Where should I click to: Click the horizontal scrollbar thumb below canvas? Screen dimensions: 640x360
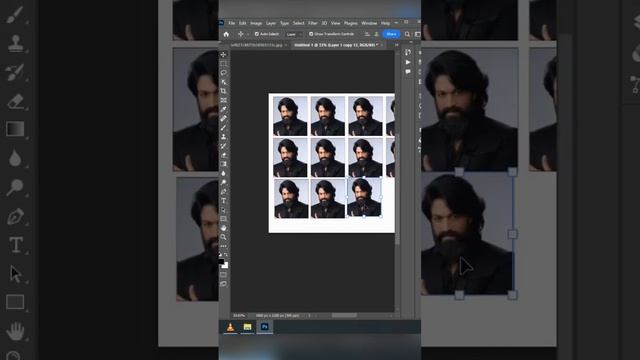(x=344, y=316)
